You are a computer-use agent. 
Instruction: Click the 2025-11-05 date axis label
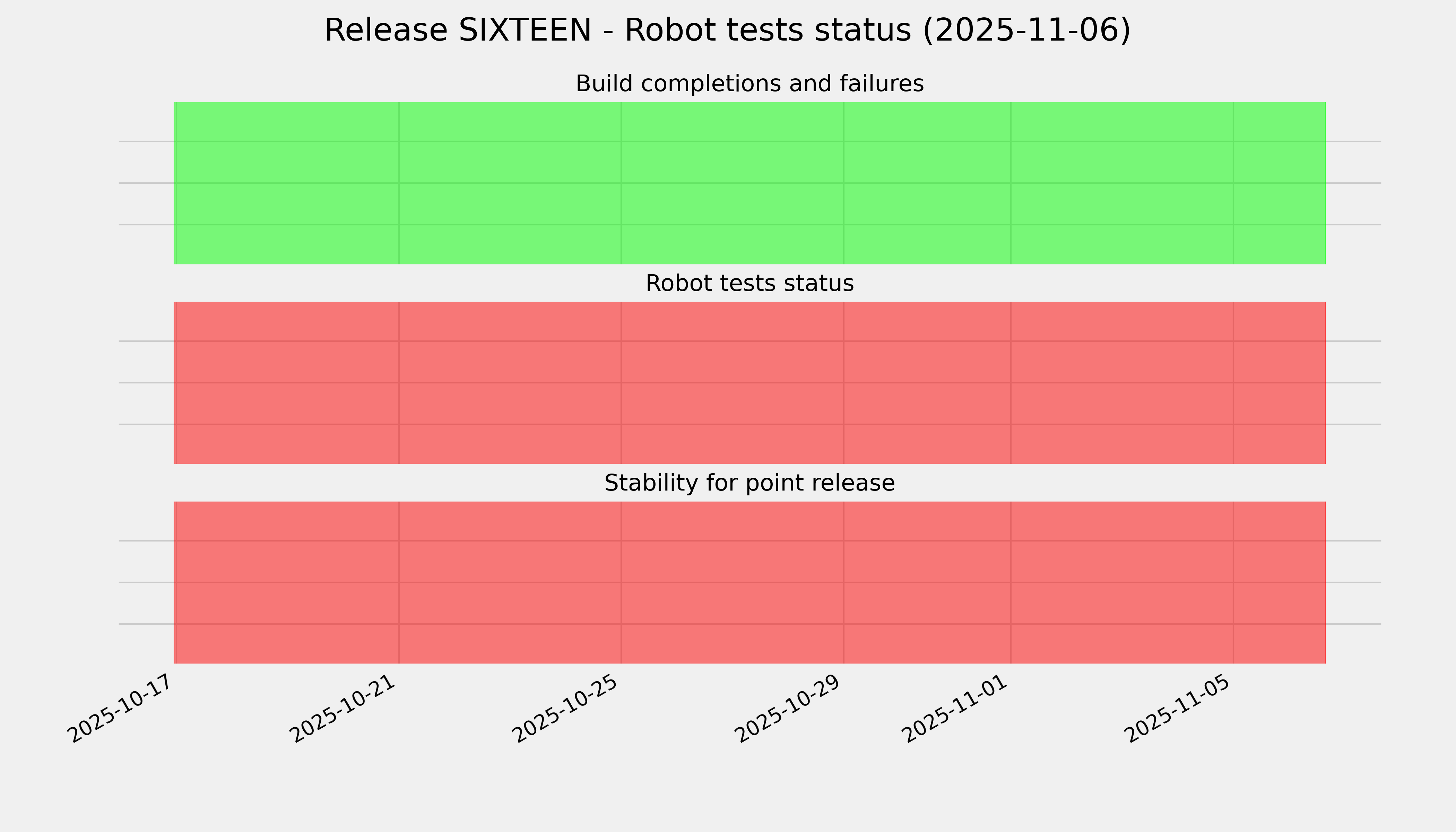click(x=1178, y=710)
